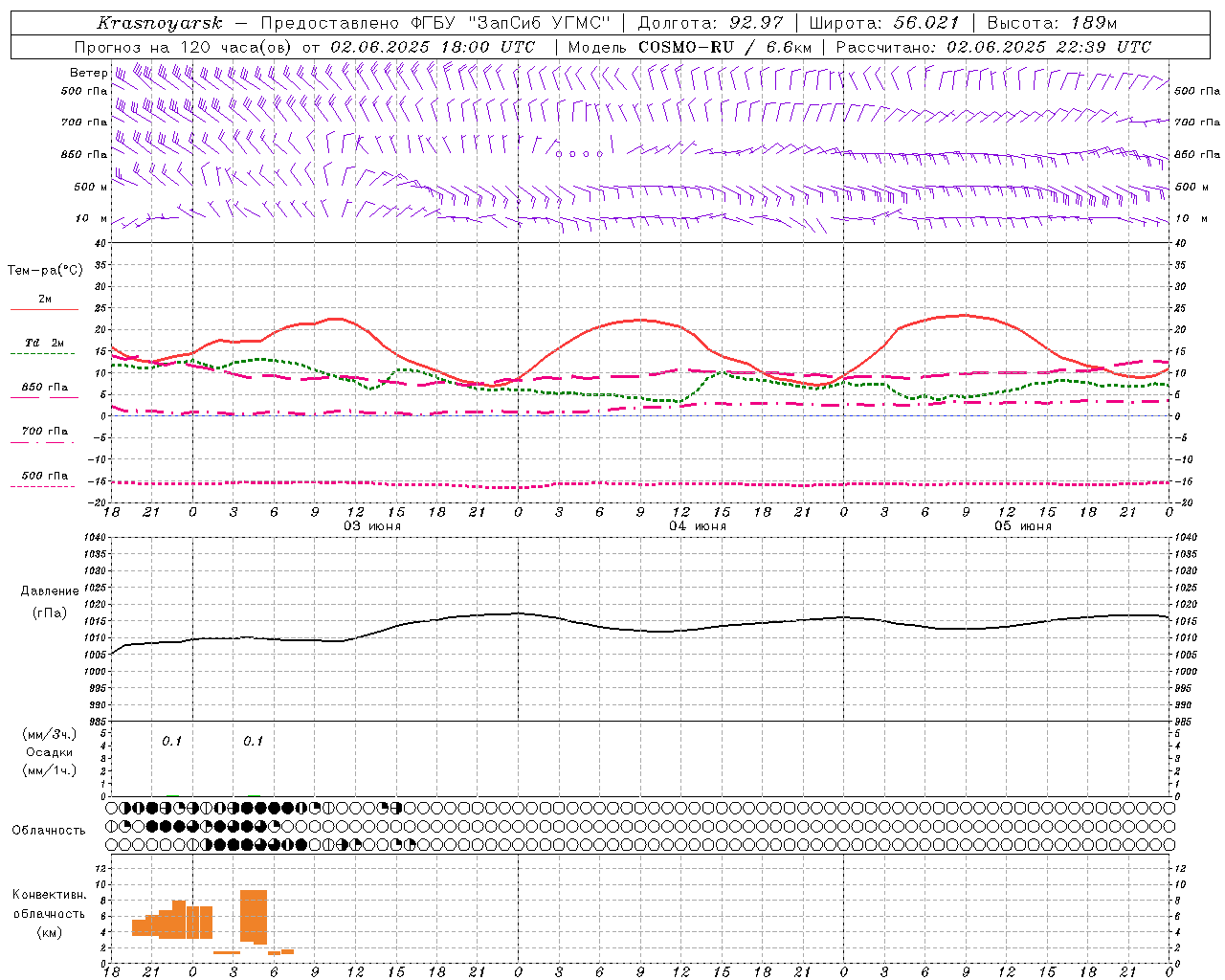This screenshot has width=1225, height=980.
Task: Click the '(мм/3ч.)' precipitation unit label
Action: click(x=50, y=734)
